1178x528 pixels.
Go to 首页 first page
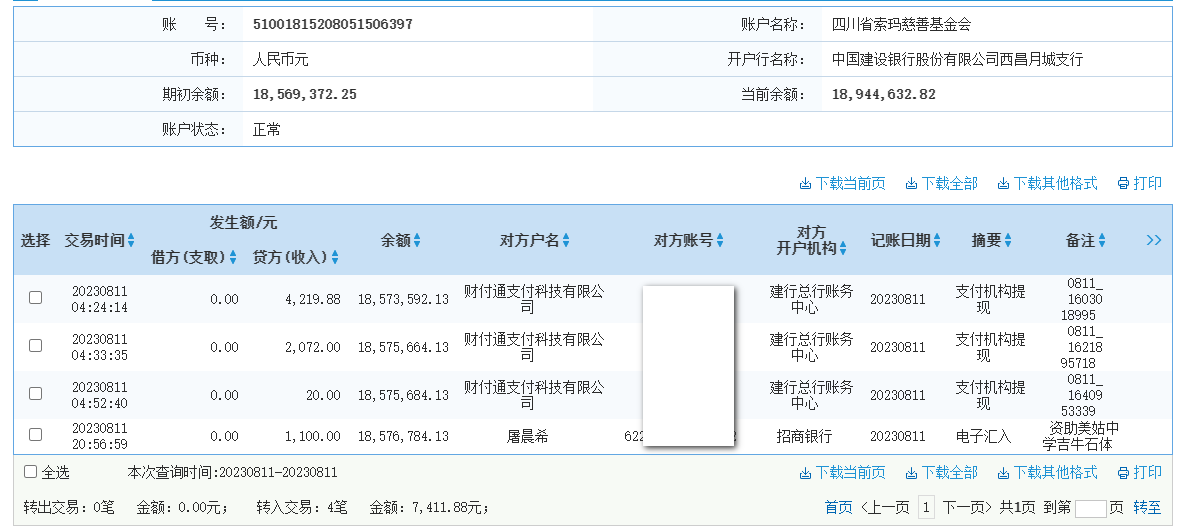click(838, 508)
